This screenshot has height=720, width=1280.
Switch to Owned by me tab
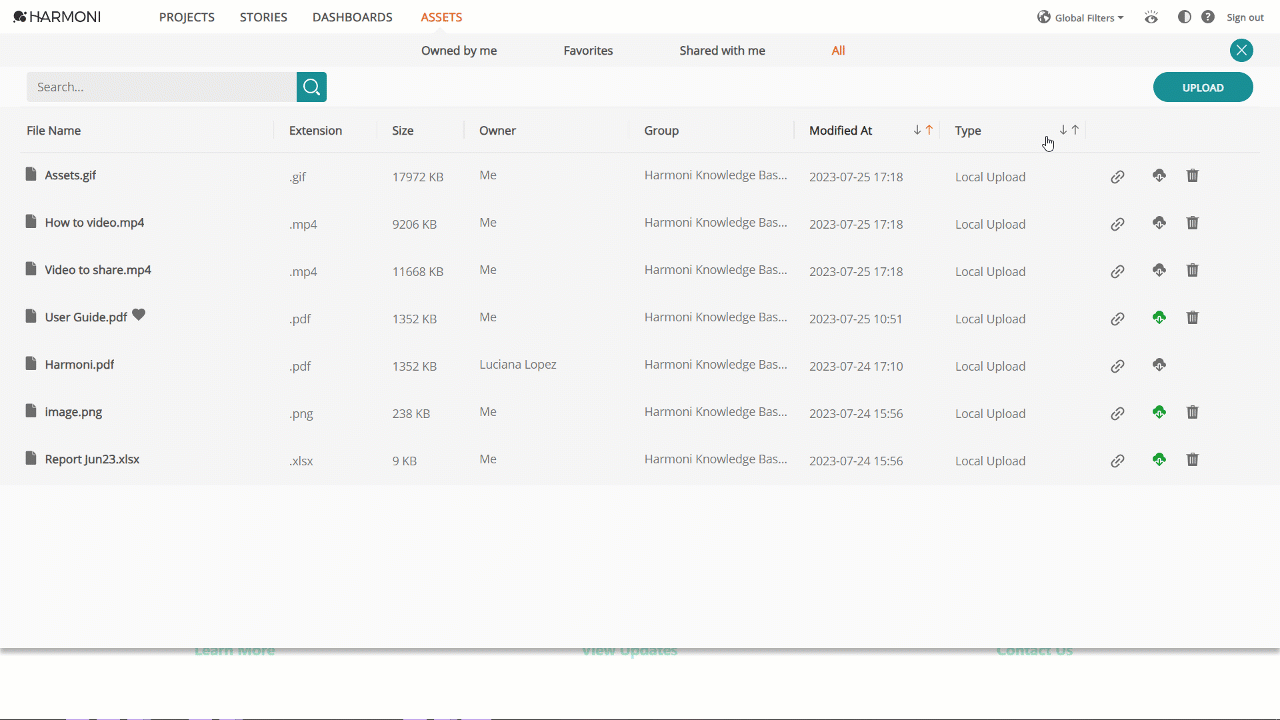tap(459, 50)
